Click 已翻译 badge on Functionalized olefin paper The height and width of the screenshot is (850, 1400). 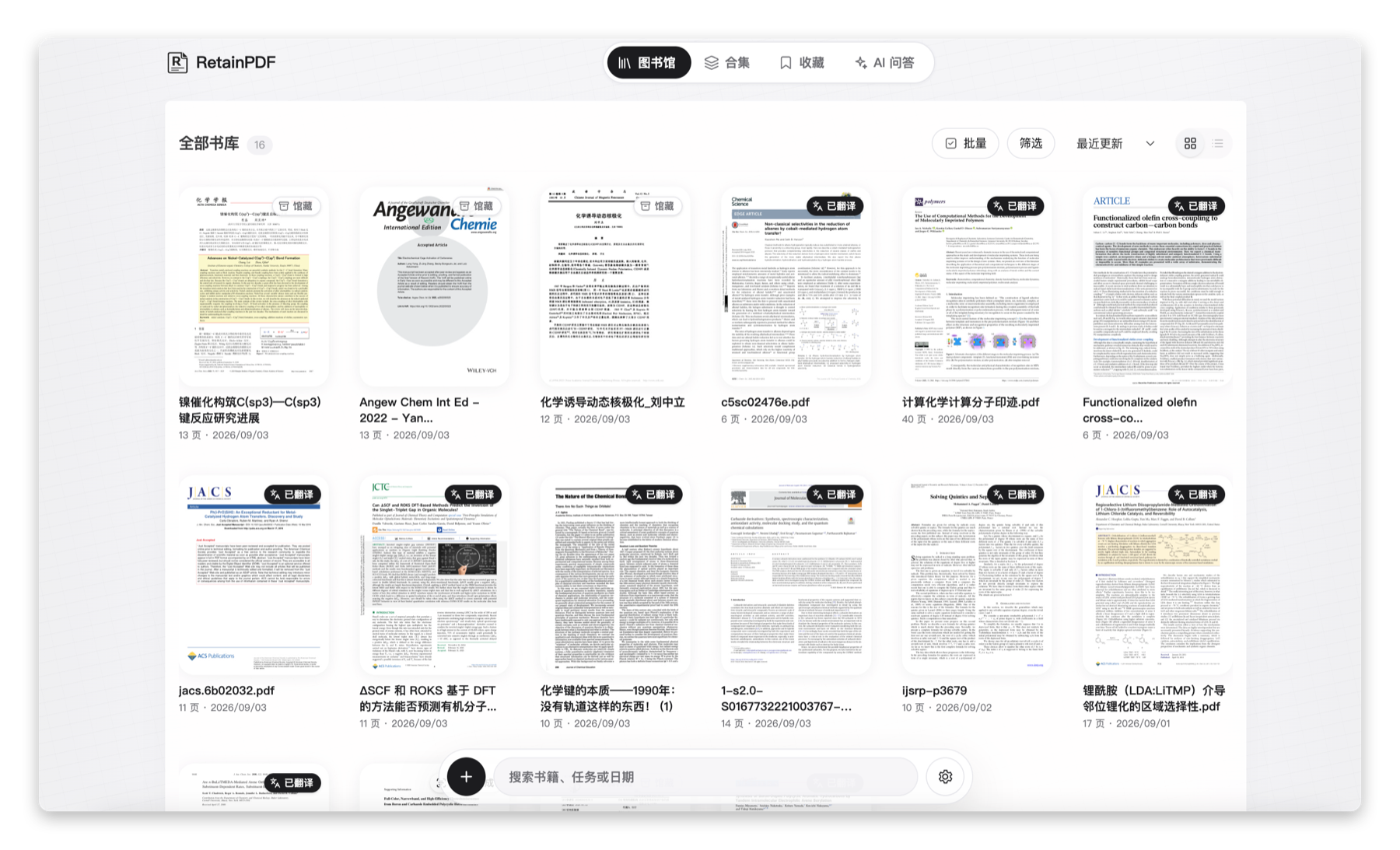(1196, 206)
